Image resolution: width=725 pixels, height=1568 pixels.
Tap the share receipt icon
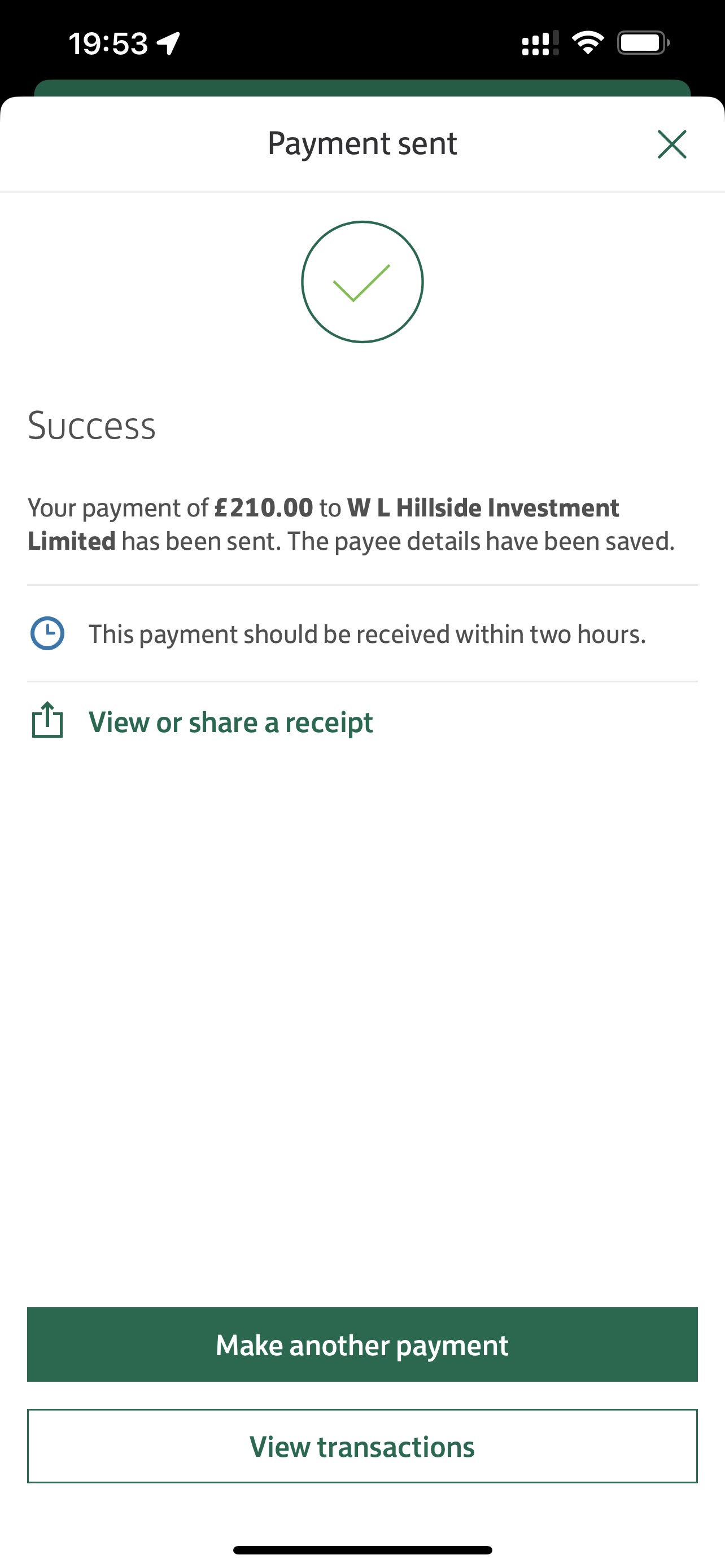pos(47,720)
